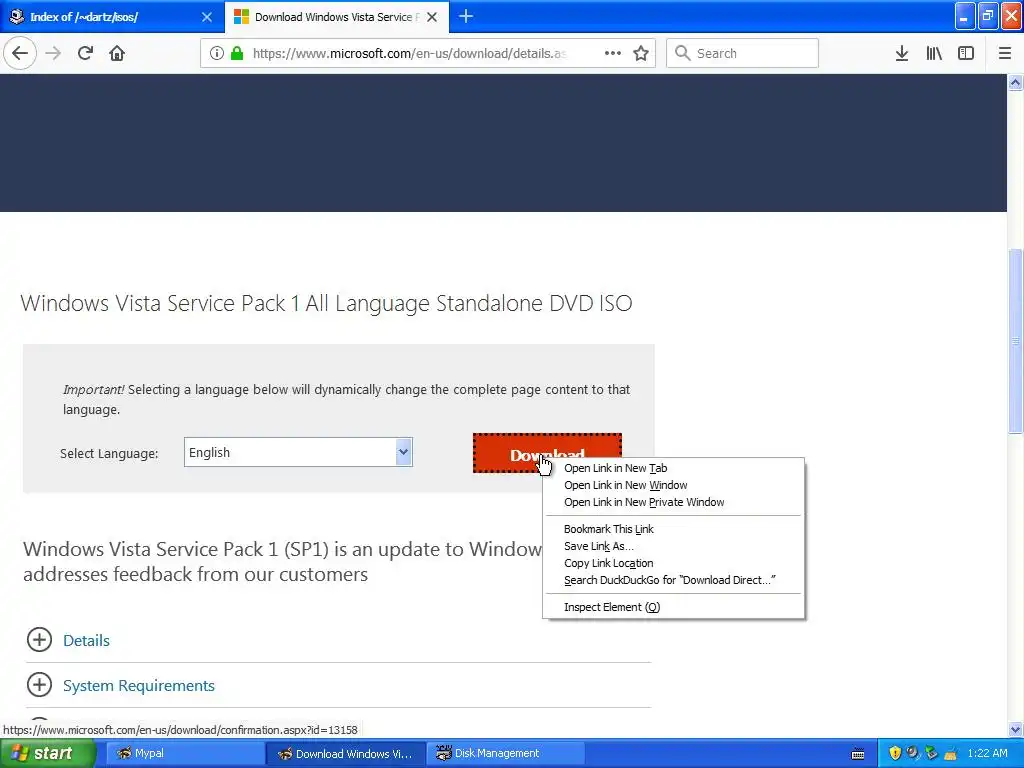The image size is (1024, 768).
Task: Switch to Disk Management taskbar window
Action: tap(505, 753)
